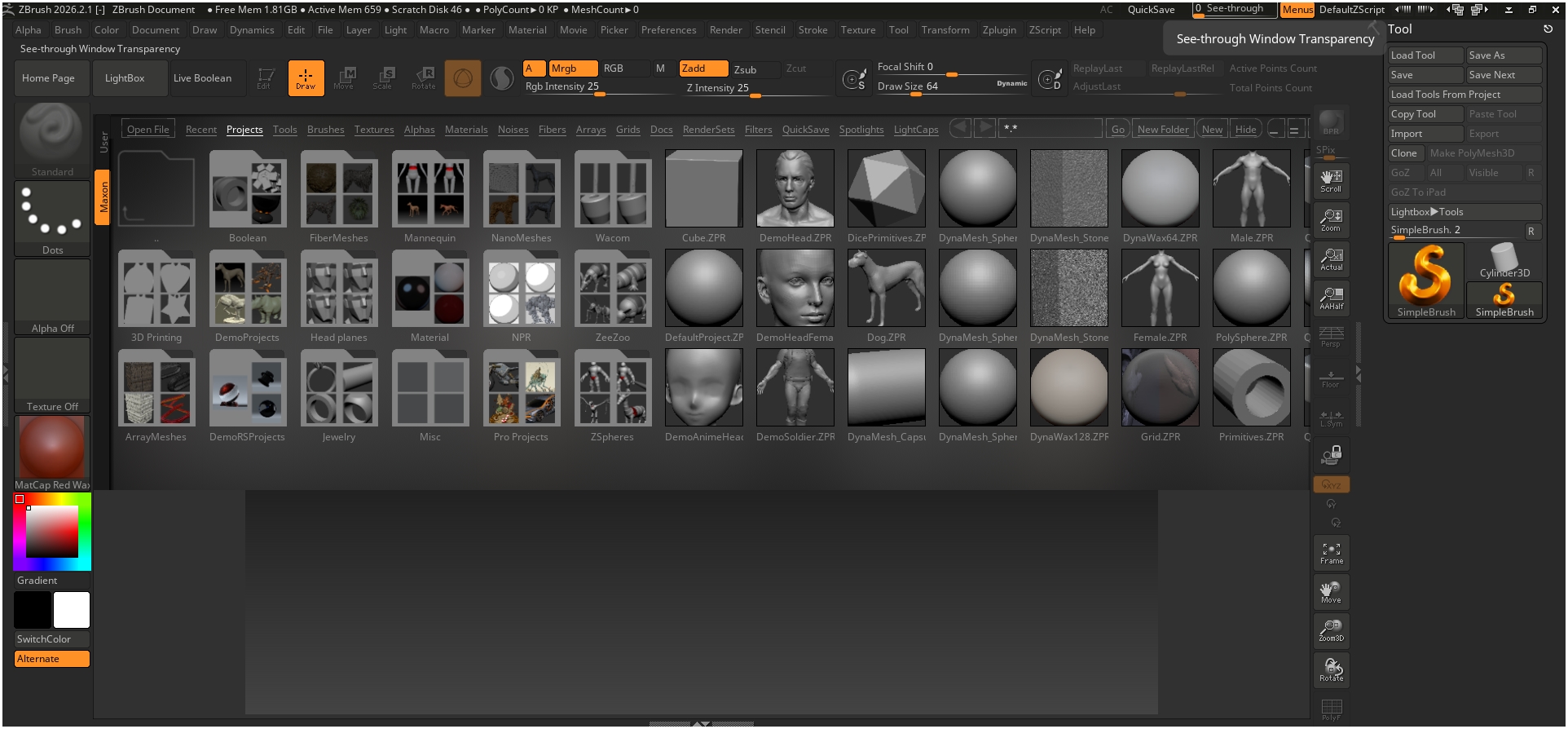
Task: Open the Transform menu
Action: click(x=945, y=30)
